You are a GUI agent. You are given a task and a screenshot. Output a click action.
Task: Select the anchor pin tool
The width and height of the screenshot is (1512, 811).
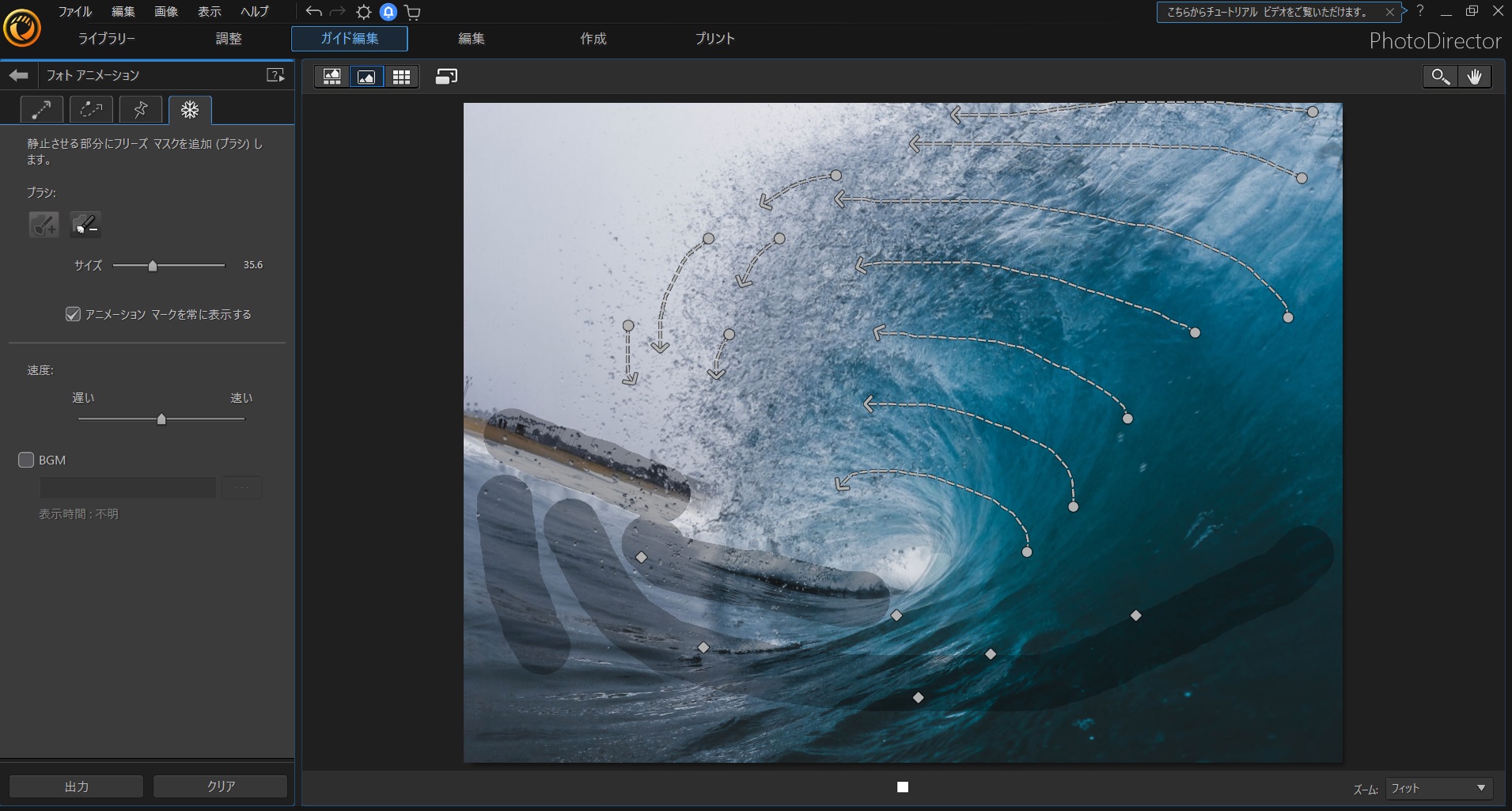(141, 109)
